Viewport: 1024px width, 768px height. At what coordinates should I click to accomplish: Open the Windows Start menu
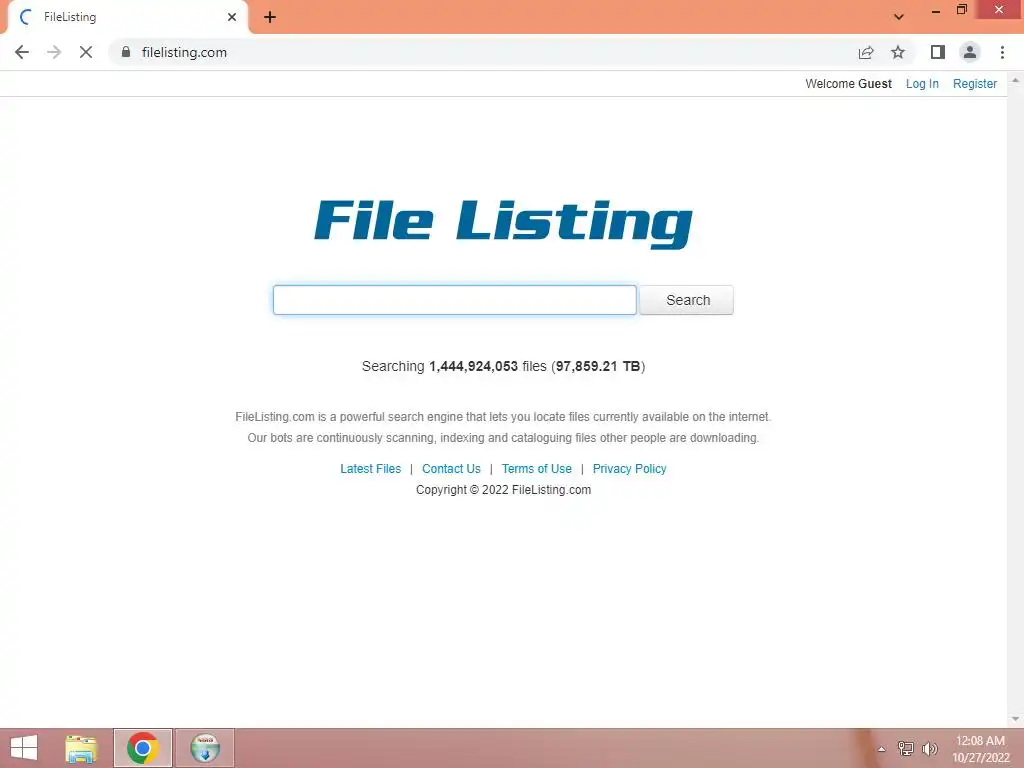[24, 748]
